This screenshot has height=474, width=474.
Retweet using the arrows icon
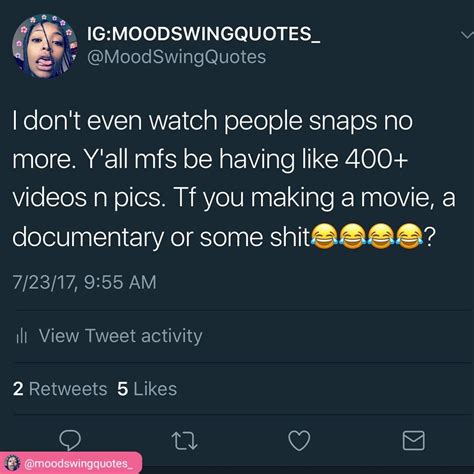point(184,441)
